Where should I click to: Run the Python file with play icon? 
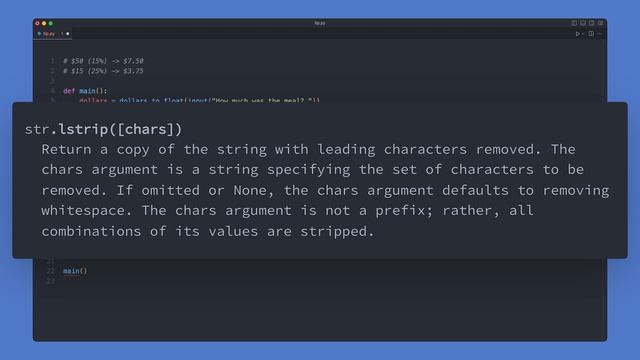pos(578,34)
